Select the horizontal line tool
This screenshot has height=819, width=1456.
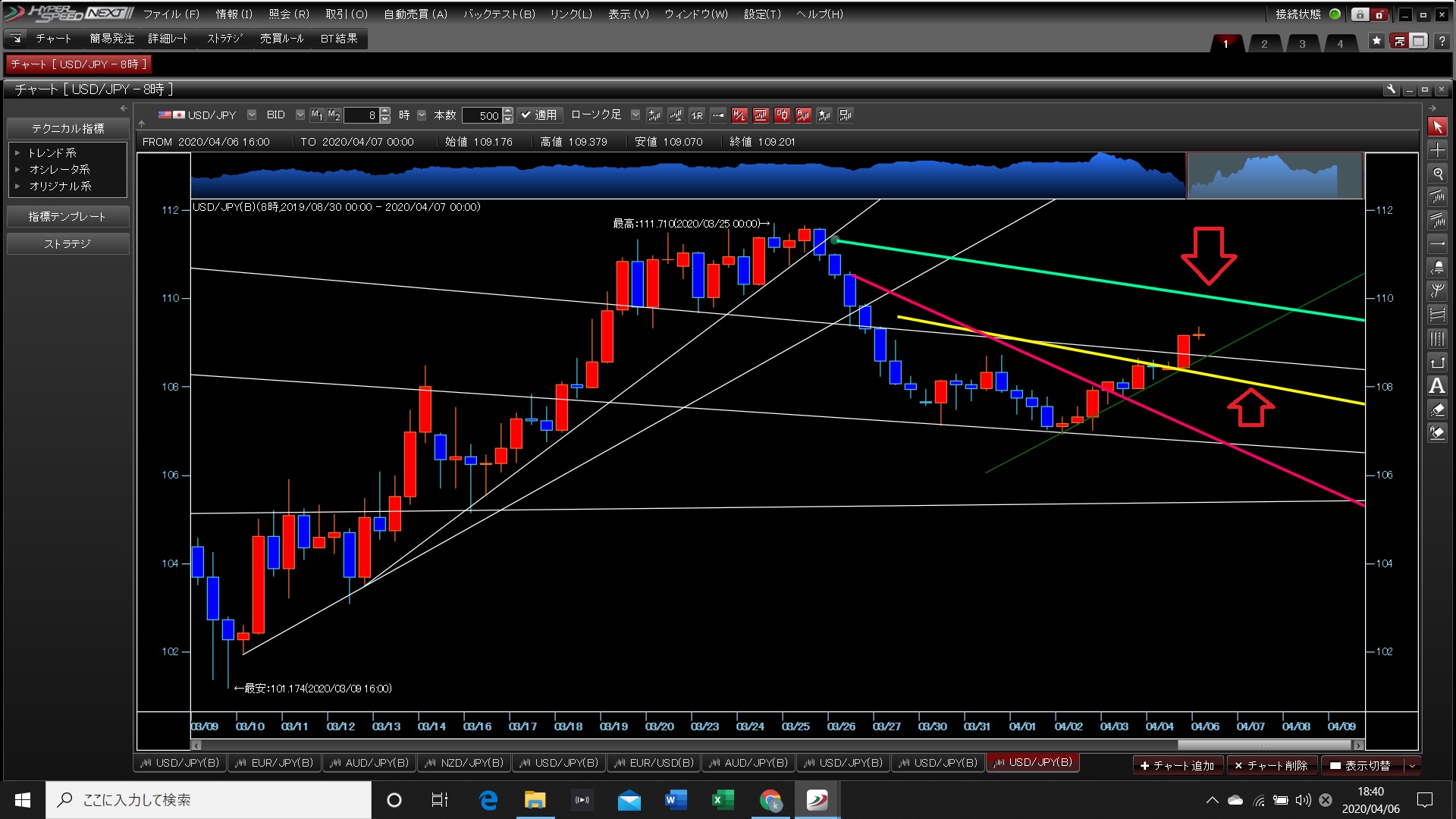pos(1437,244)
